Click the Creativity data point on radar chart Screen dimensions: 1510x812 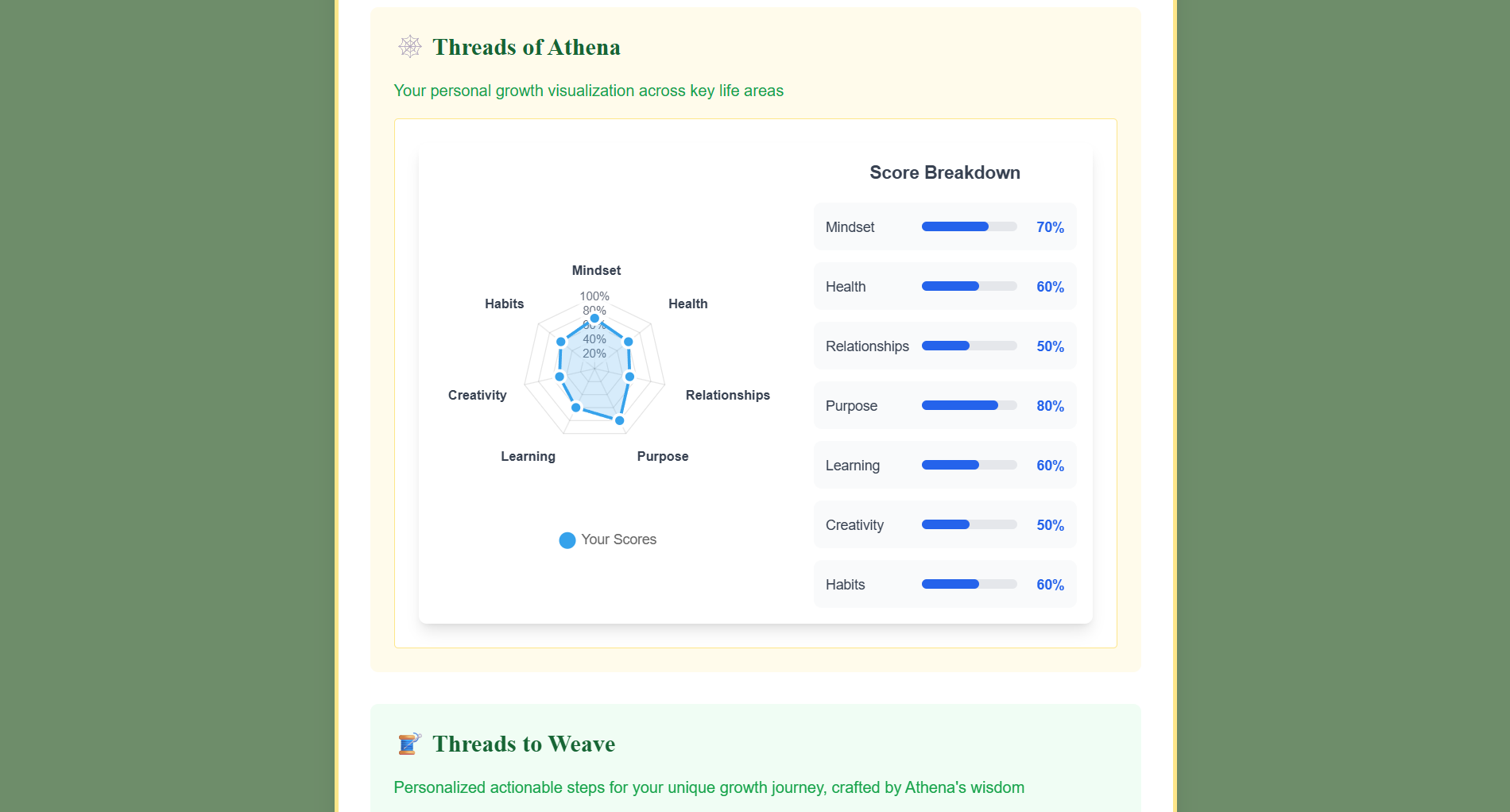(x=559, y=377)
